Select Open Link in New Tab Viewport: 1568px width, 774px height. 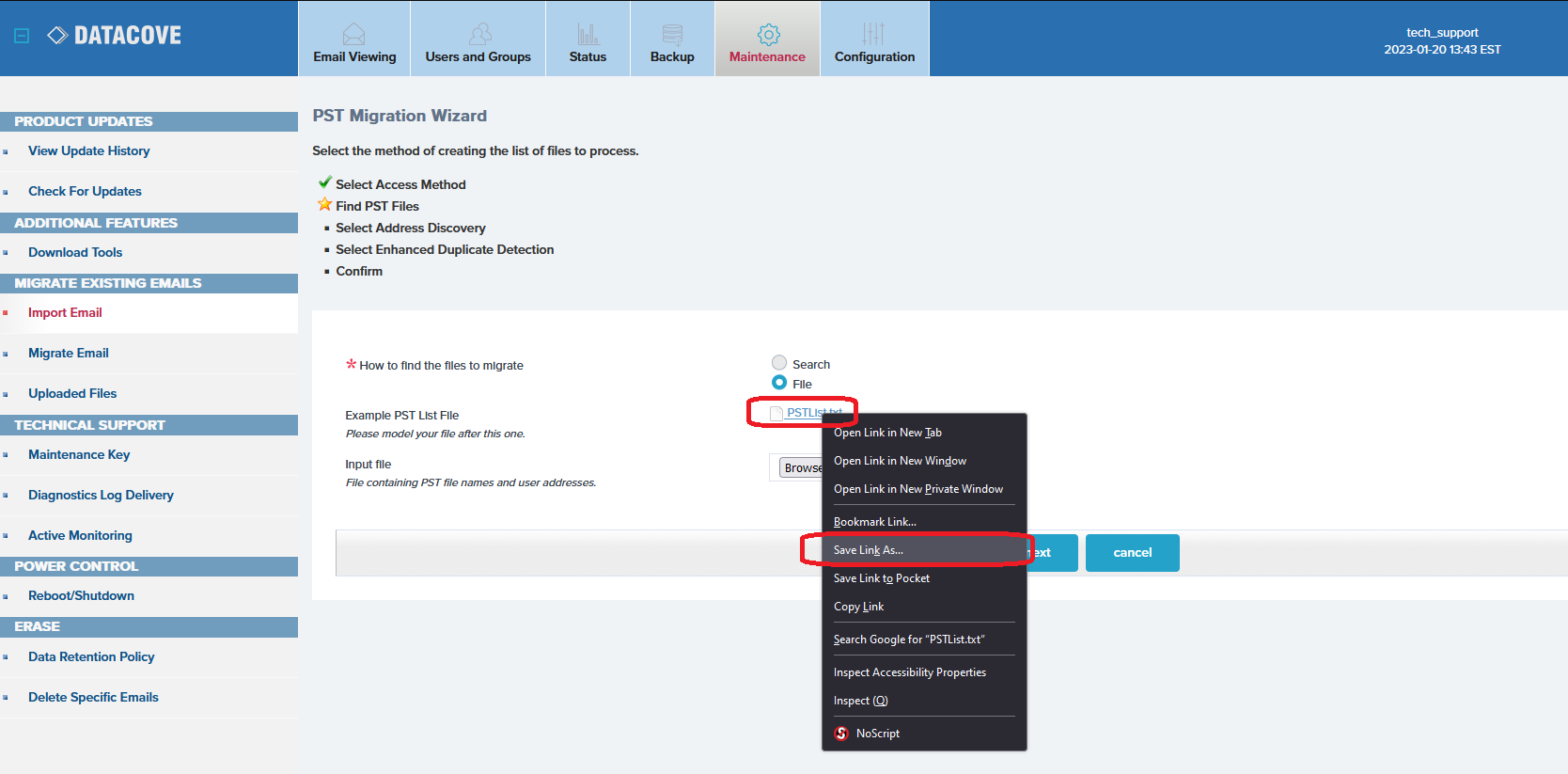click(x=886, y=433)
